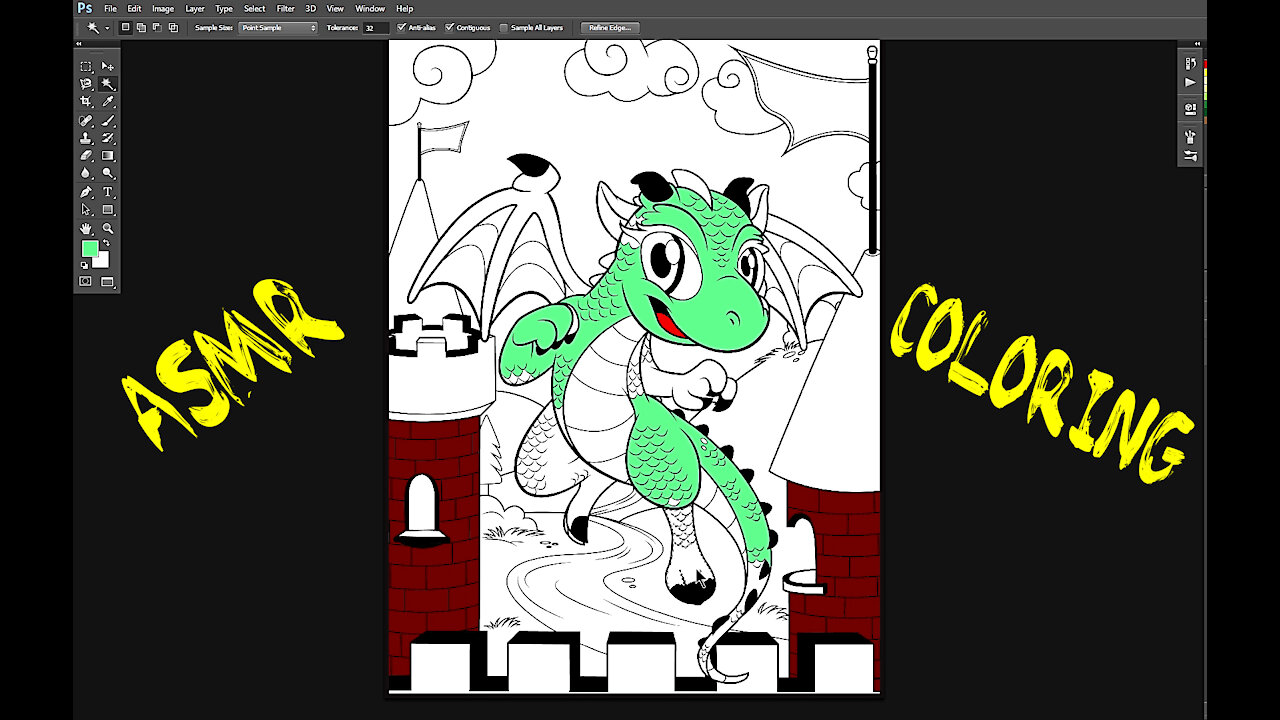Enable Sample All Layers checkbox
This screenshot has height=720, width=1280.
coord(504,27)
